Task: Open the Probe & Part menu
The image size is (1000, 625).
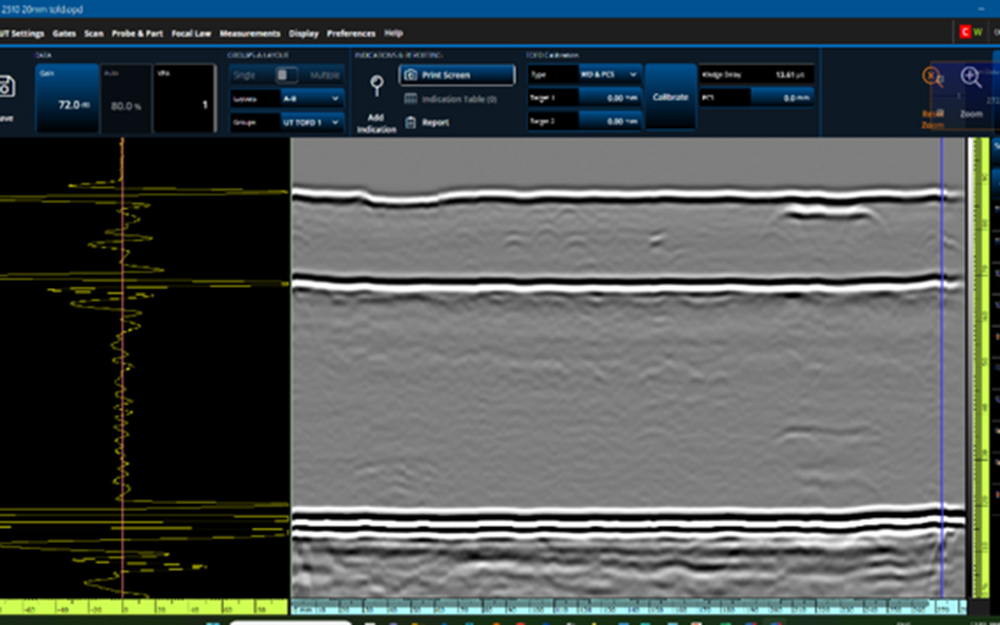Action: (137, 33)
